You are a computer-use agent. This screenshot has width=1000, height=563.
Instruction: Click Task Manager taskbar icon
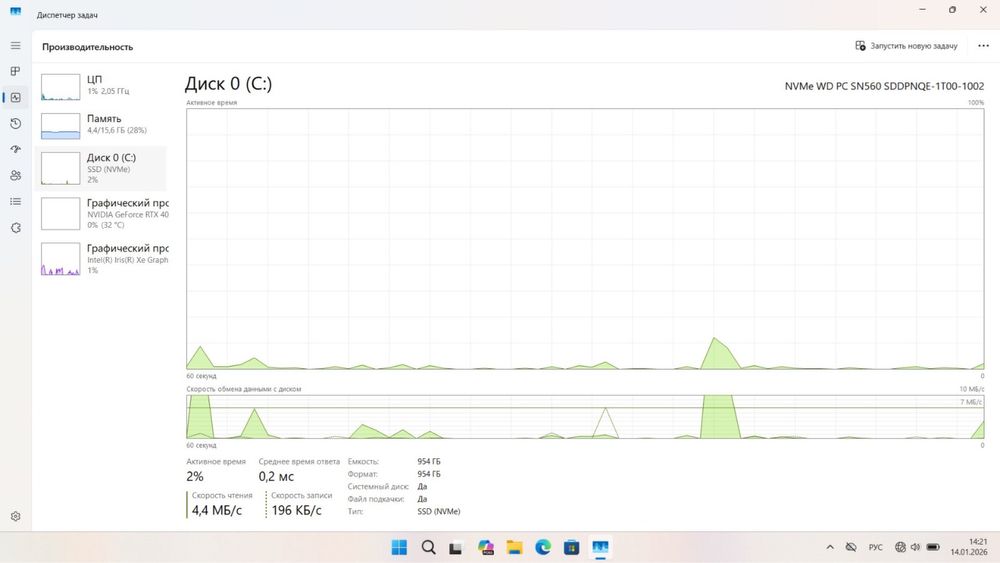pos(600,547)
